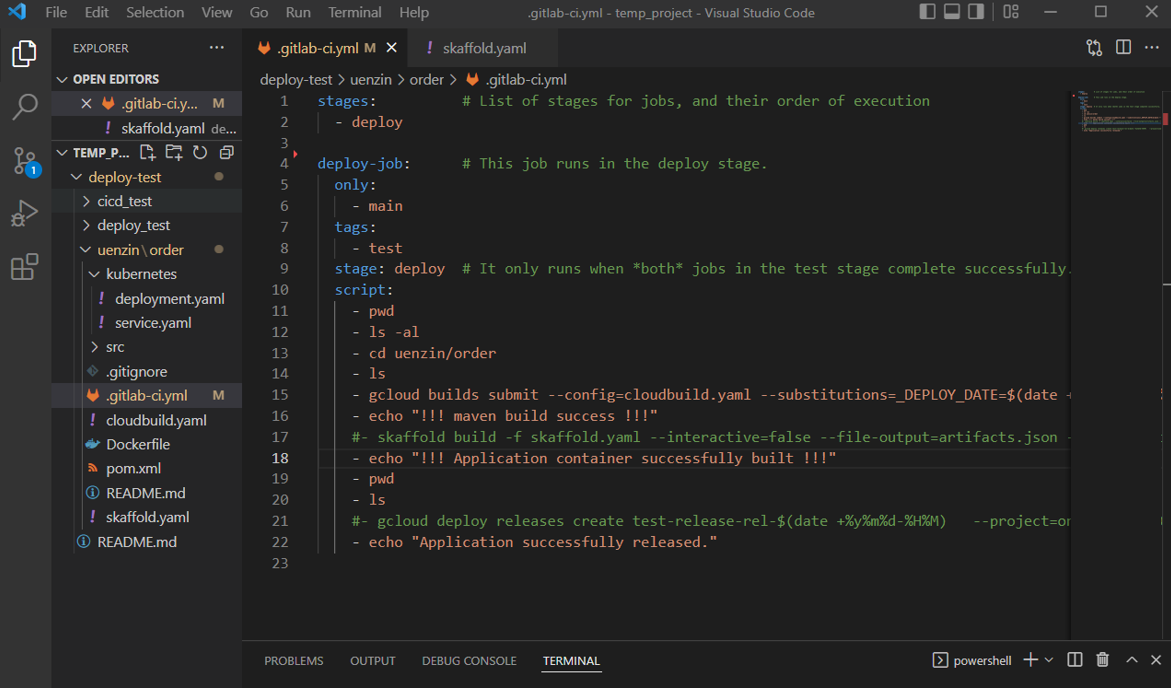Image resolution: width=1171 pixels, height=688 pixels.
Task: Click the editor minimap code overview
Action: tap(1116, 112)
